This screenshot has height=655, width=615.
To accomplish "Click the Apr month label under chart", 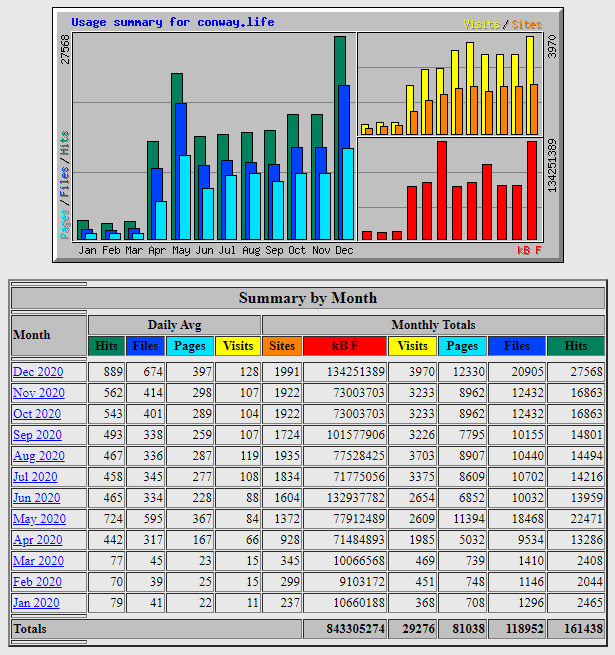I will coord(157,250).
